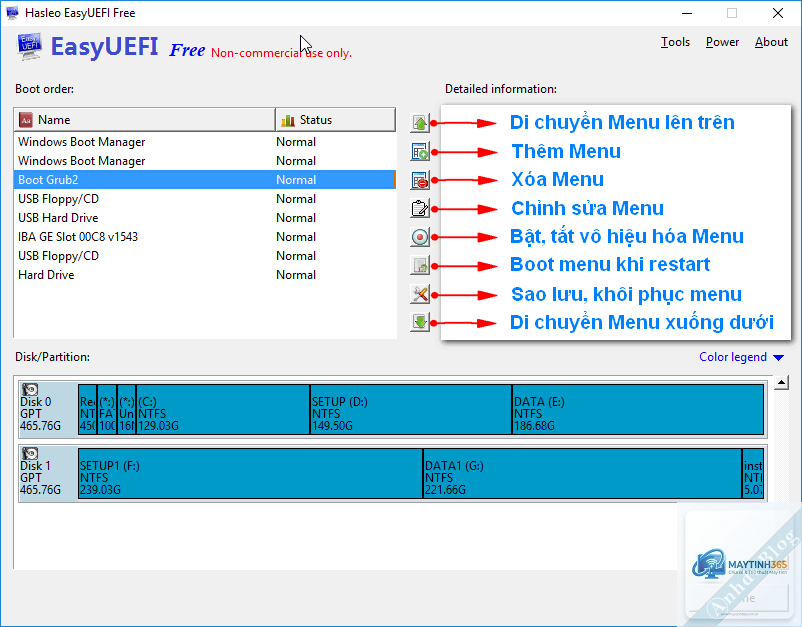
Task: Select the 16M unallocated partition on Disk 0
Action: [126, 410]
